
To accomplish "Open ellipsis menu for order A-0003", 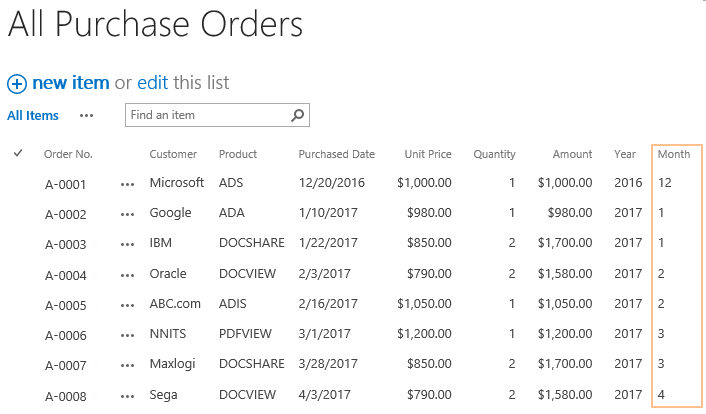I will 127,245.
